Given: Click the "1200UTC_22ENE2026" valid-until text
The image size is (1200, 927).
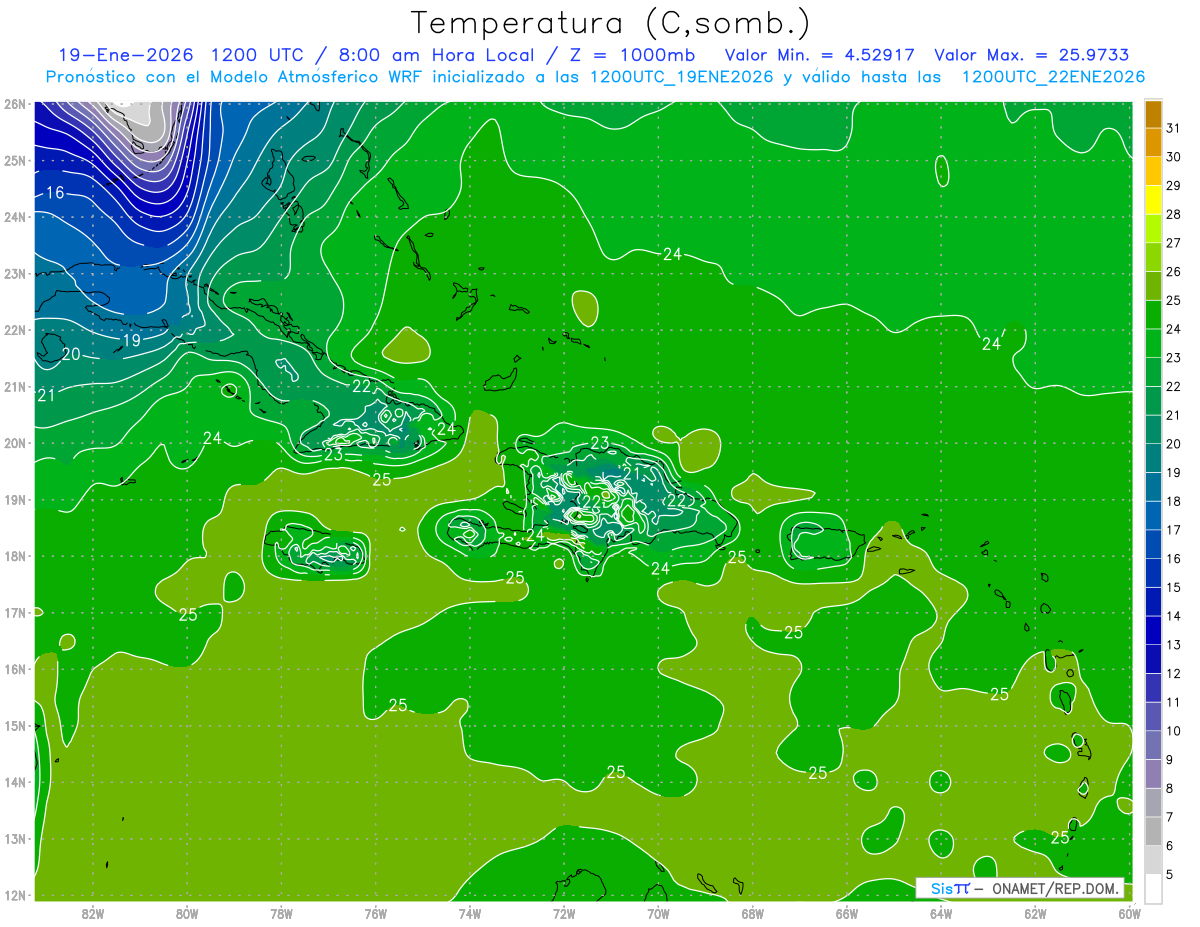Looking at the screenshot, I should tap(1053, 77).
